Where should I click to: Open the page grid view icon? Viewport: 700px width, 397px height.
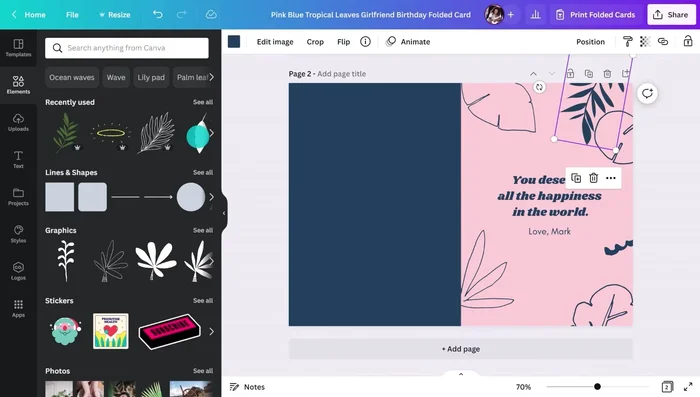click(x=667, y=387)
